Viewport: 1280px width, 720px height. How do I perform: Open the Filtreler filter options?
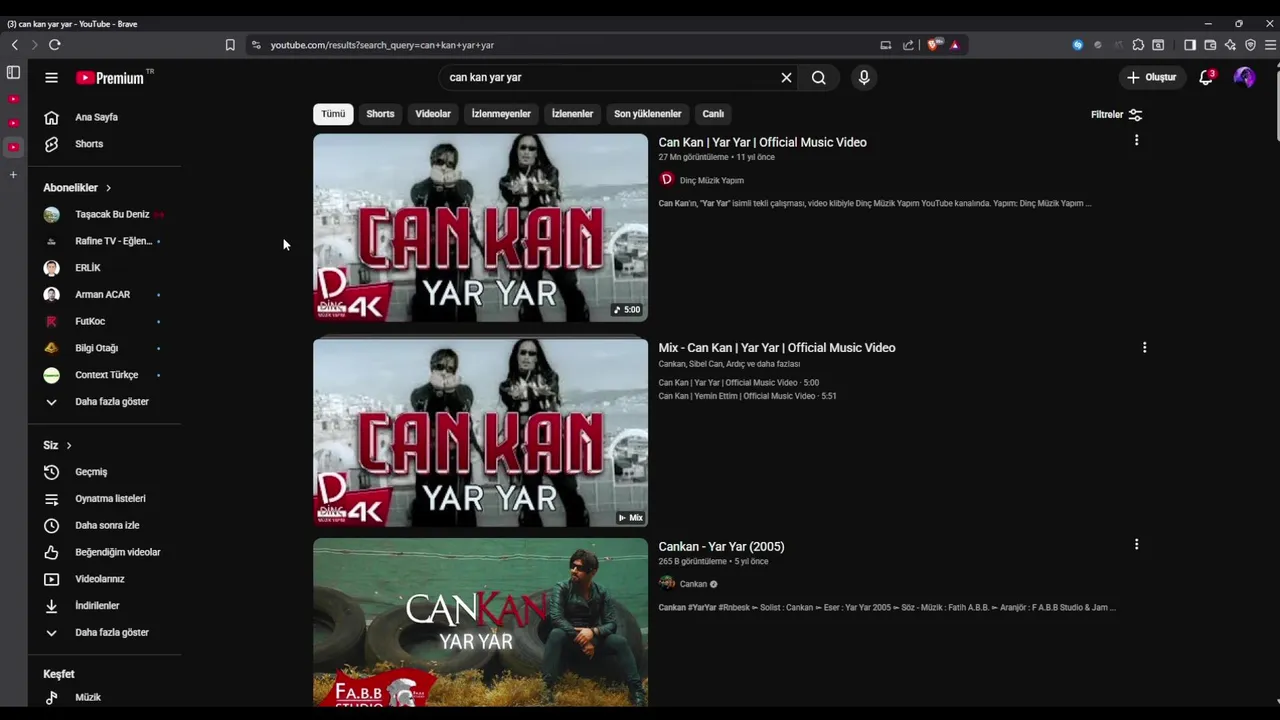pos(1116,115)
